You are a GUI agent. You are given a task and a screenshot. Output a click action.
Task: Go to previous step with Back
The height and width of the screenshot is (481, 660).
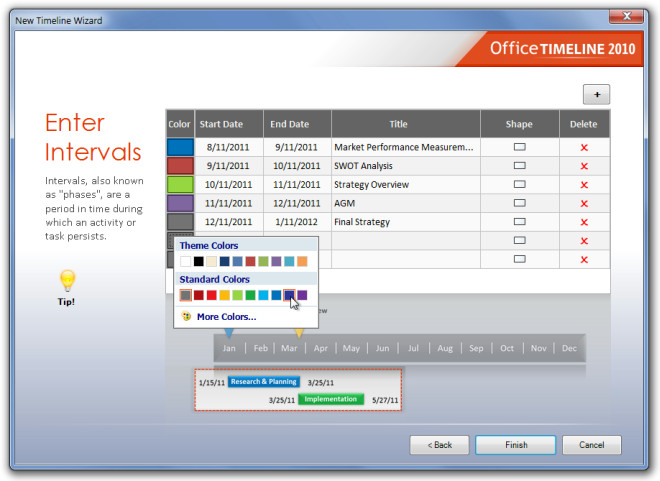[439, 445]
